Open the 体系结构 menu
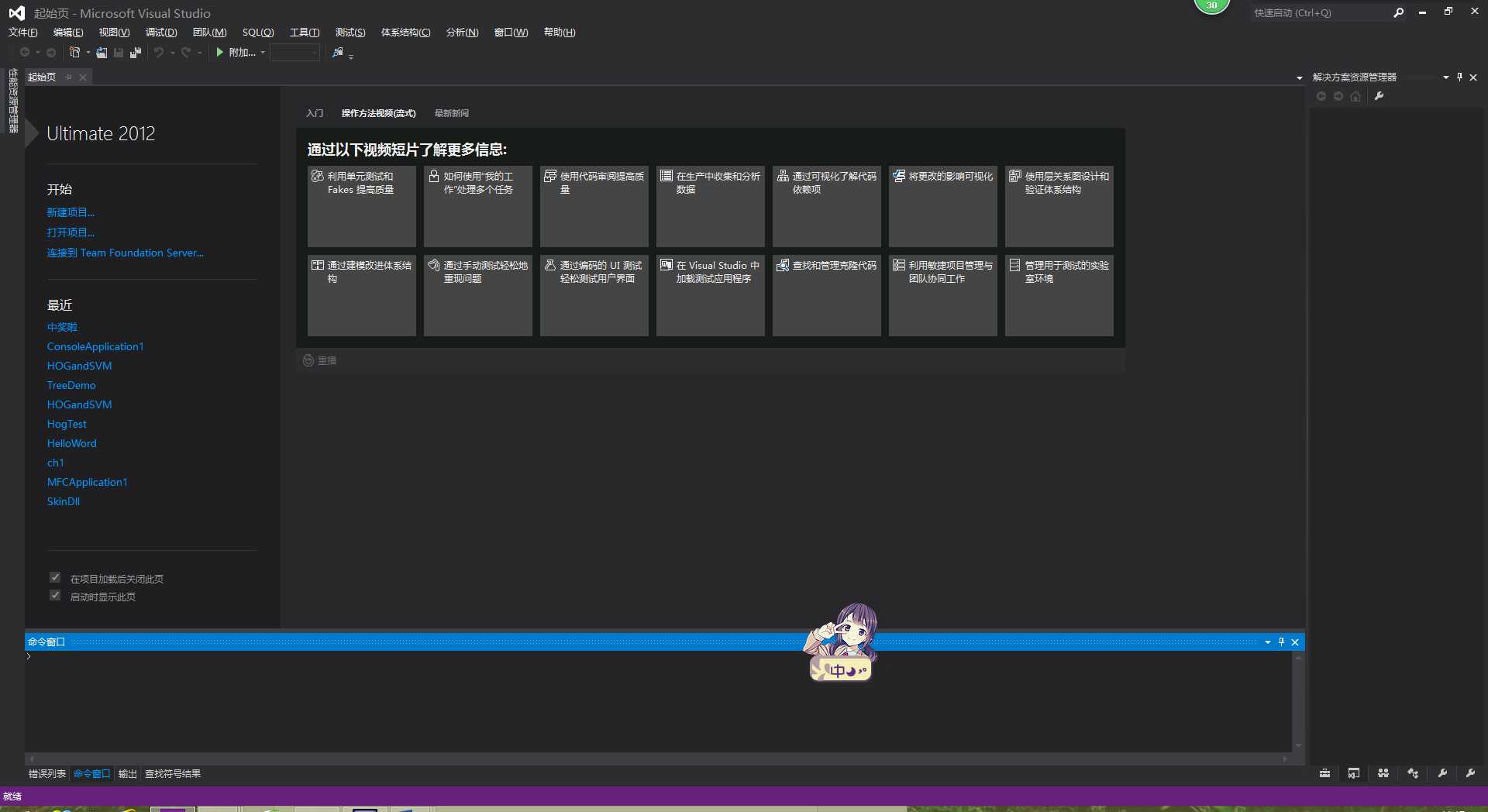Screen dimensions: 1488x812 tap(405, 33)
